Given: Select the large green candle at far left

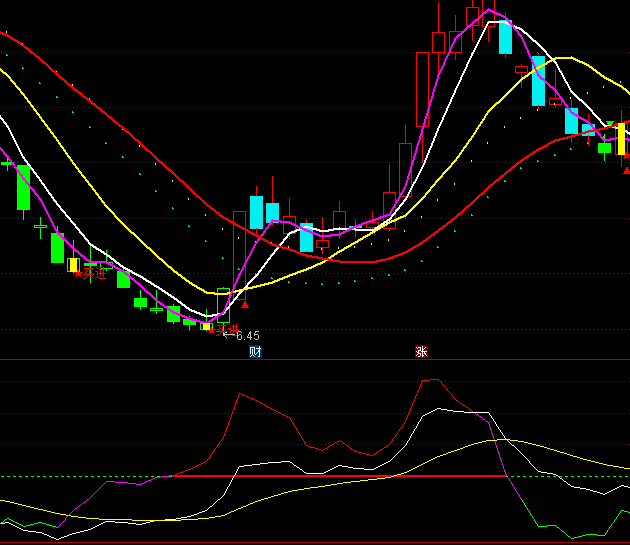Looking at the screenshot, I should tap(23, 187).
